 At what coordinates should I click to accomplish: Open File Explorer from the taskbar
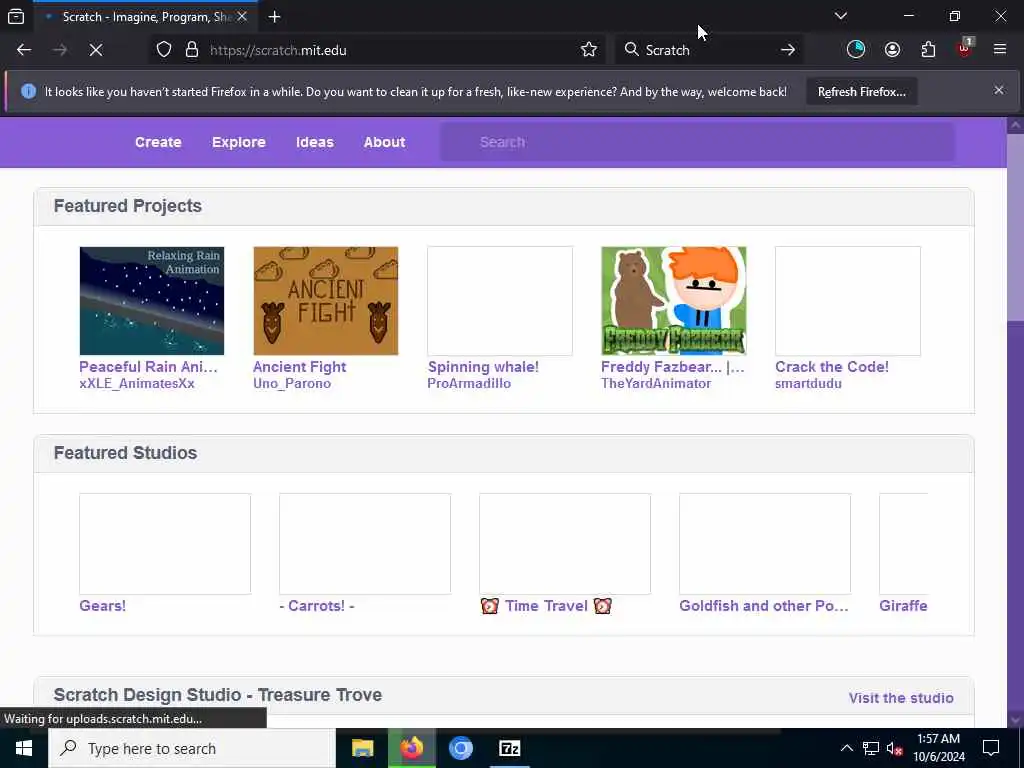(x=362, y=748)
